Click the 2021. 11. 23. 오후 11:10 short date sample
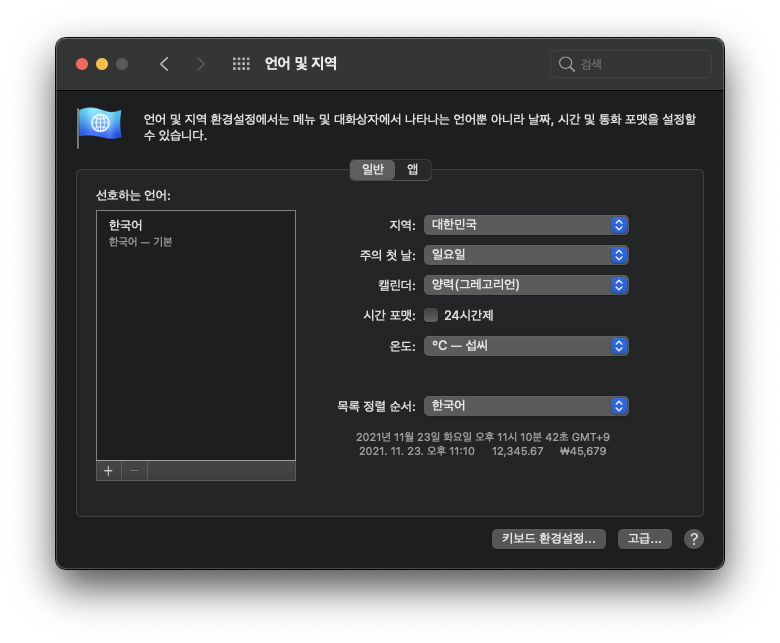This screenshot has height=643, width=780. point(416,451)
